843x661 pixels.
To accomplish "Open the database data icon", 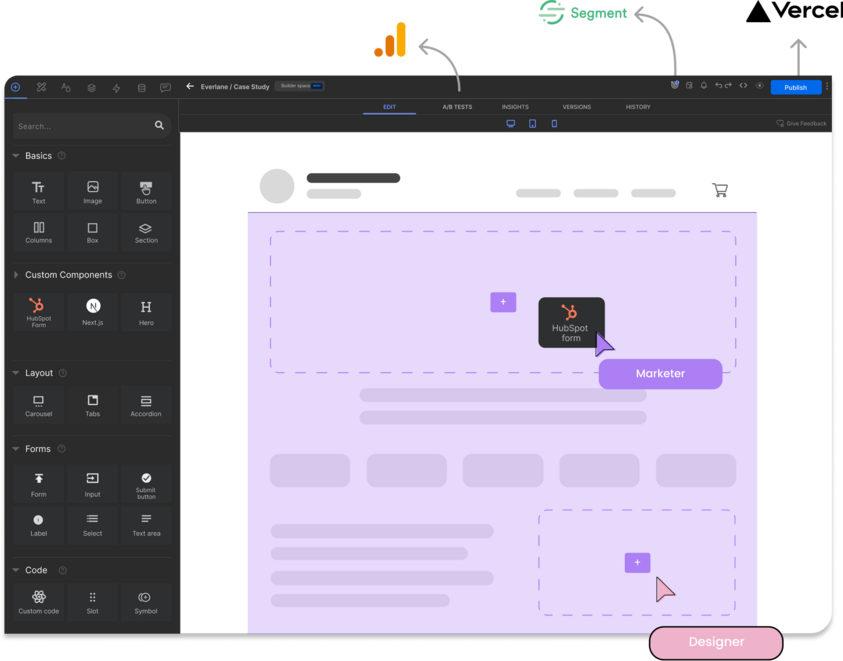I will point(141,88).
